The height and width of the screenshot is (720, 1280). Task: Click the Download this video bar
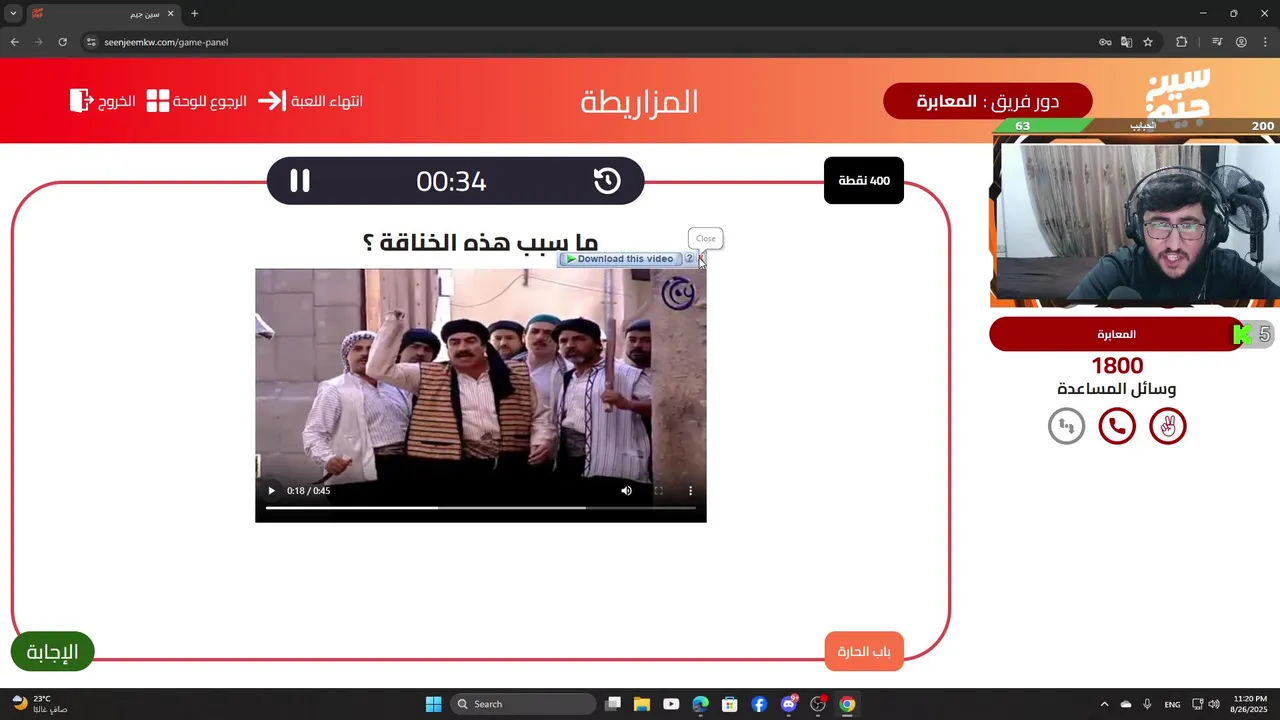pos(619,259)
